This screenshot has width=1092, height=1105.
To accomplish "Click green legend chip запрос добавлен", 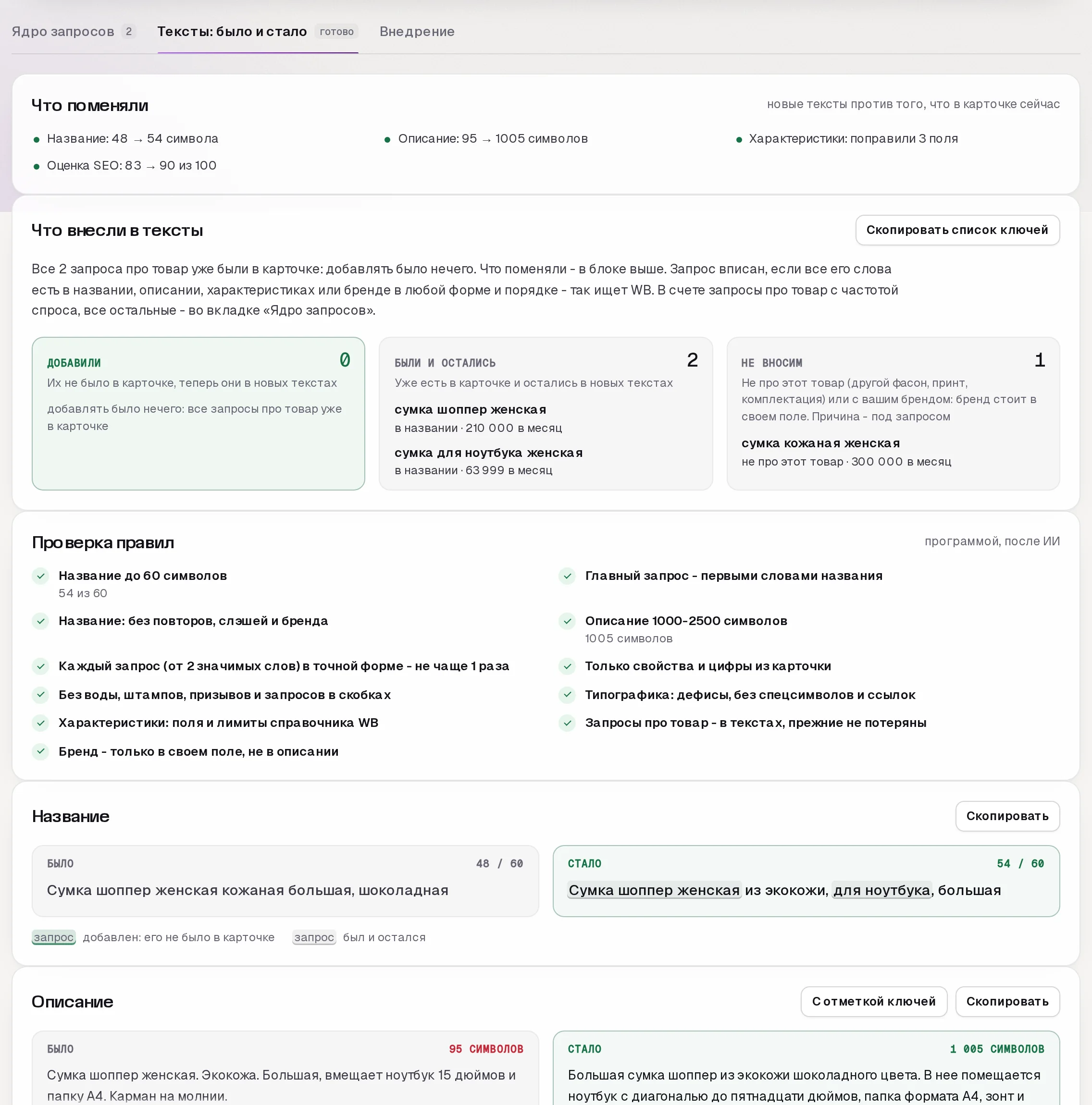I will coord(54,937).
